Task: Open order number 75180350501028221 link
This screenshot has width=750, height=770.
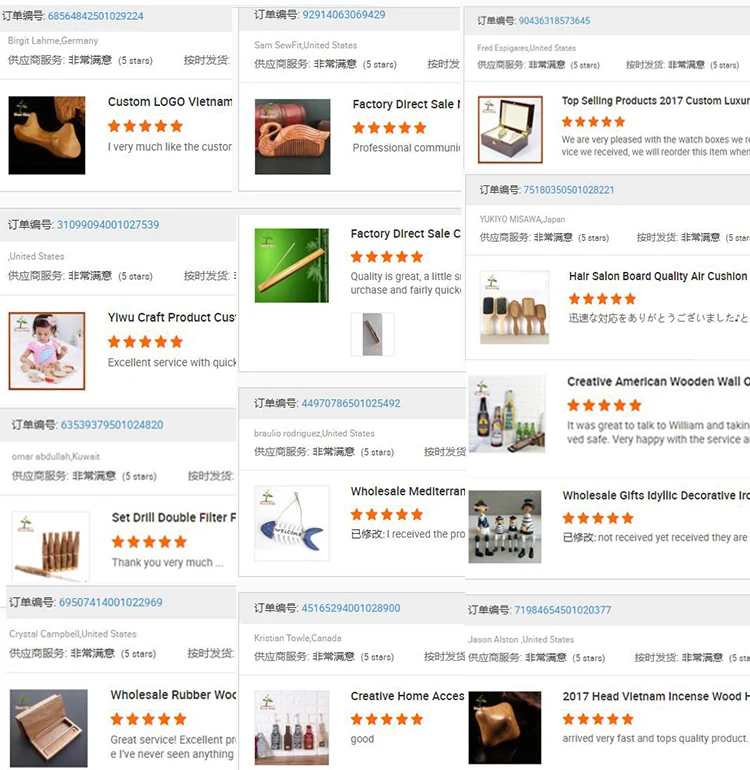Action: pyautogui.click(x=569, y=190)
